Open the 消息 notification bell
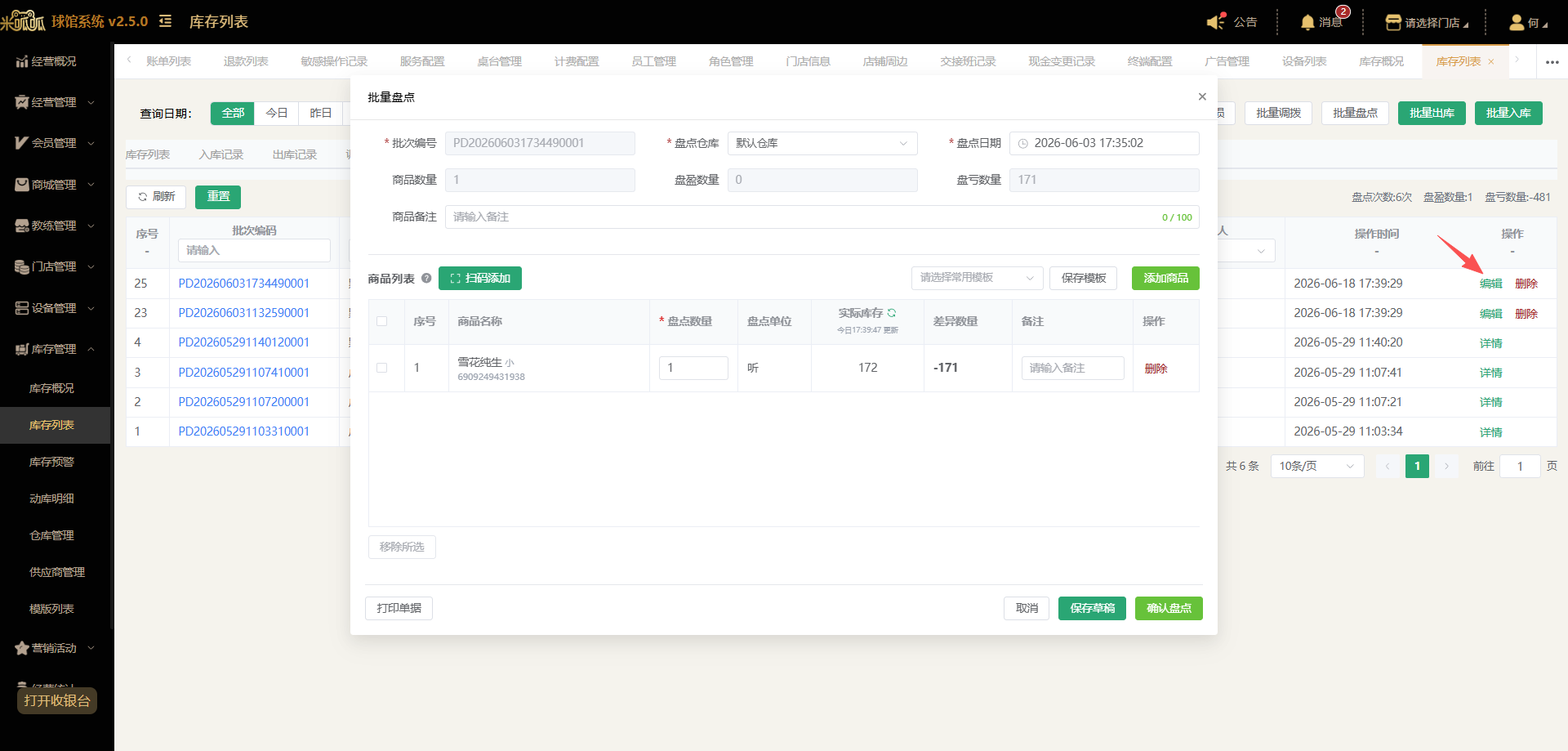The image size is (1568, 751). tap(1307, 22)
